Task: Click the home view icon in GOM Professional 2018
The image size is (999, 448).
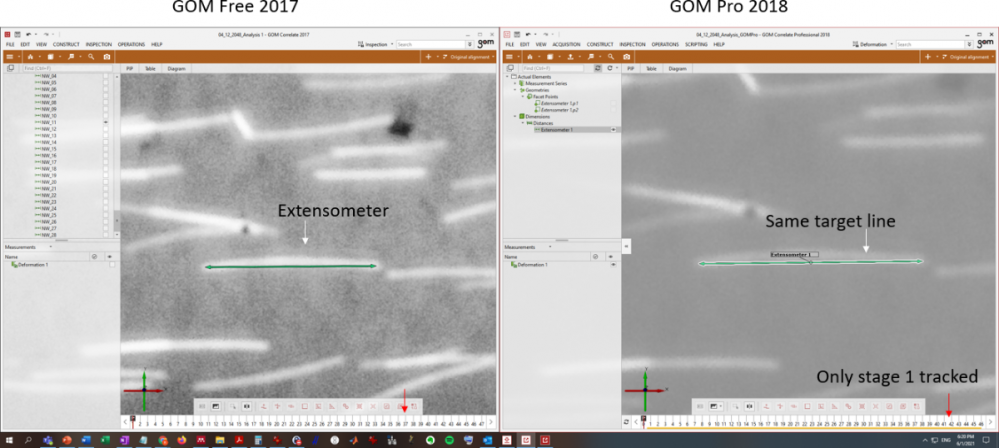Action: 529,57
